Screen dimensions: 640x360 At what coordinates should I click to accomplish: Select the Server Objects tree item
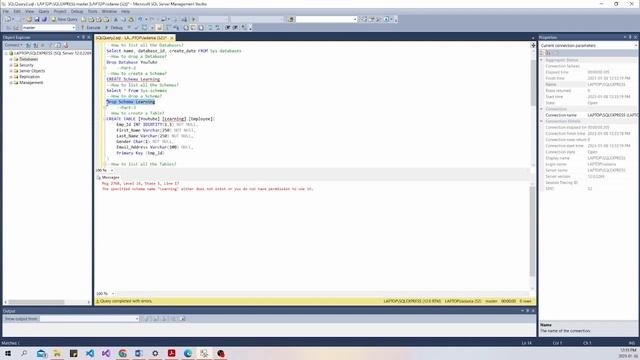click(x=32, y=71)
